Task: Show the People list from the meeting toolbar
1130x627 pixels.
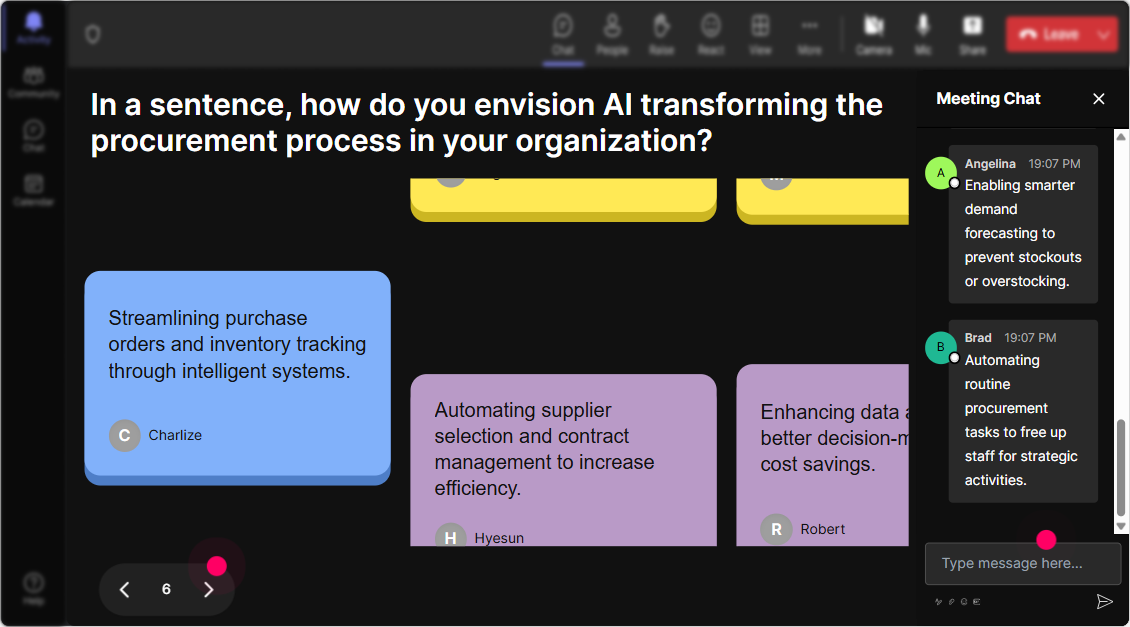Action: click(x=612, y=35)
